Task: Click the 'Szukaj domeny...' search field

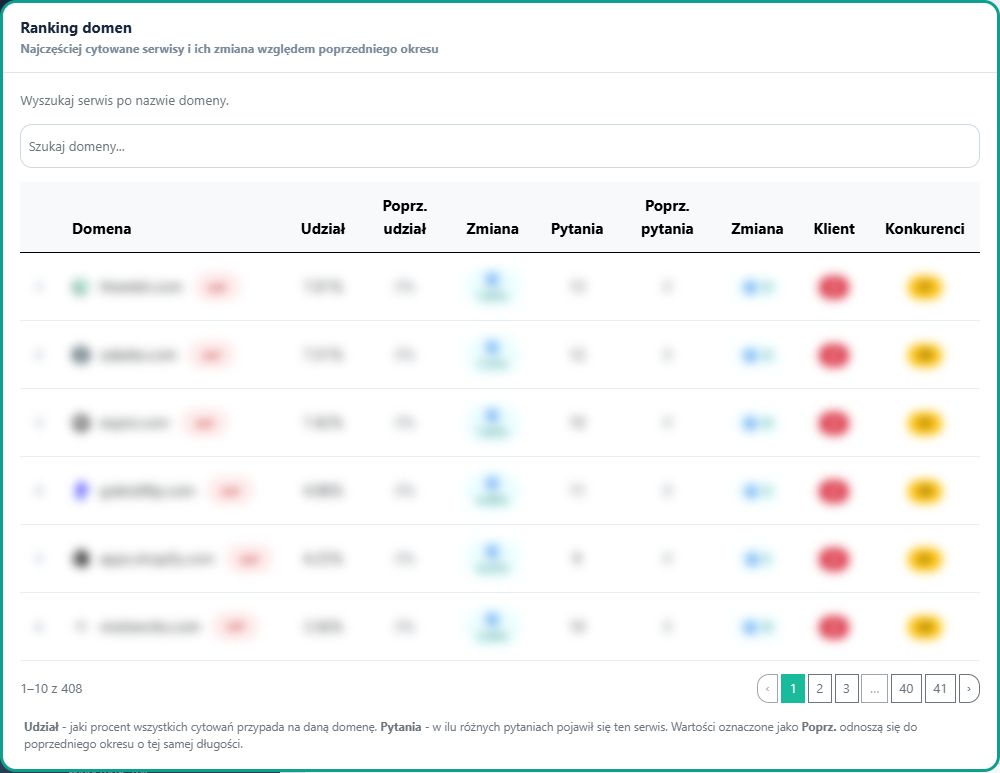Action: click(499, 146)
